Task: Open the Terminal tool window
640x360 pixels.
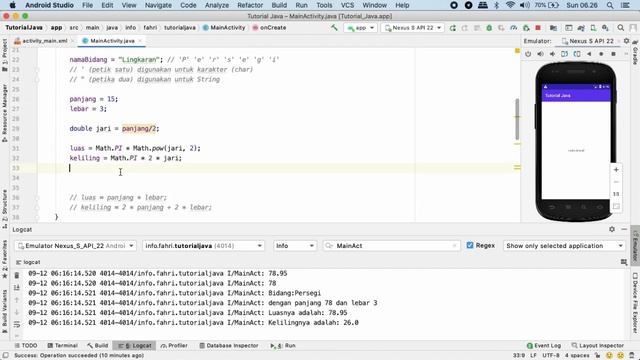Action: (62, 345)
